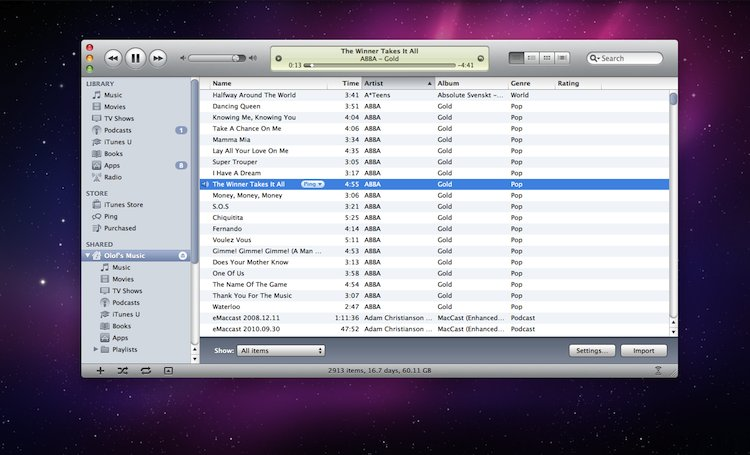Viewport: 750px width, 455px height.
Task: Open the search magnifier options menu
Action: click(595, 58)
